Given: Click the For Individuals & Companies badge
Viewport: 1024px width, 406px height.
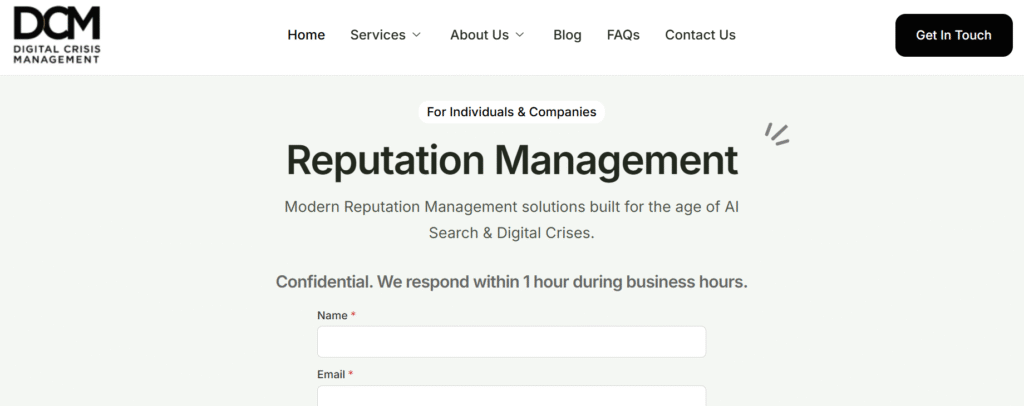Looking at the screenshot, I should [511, 112].
